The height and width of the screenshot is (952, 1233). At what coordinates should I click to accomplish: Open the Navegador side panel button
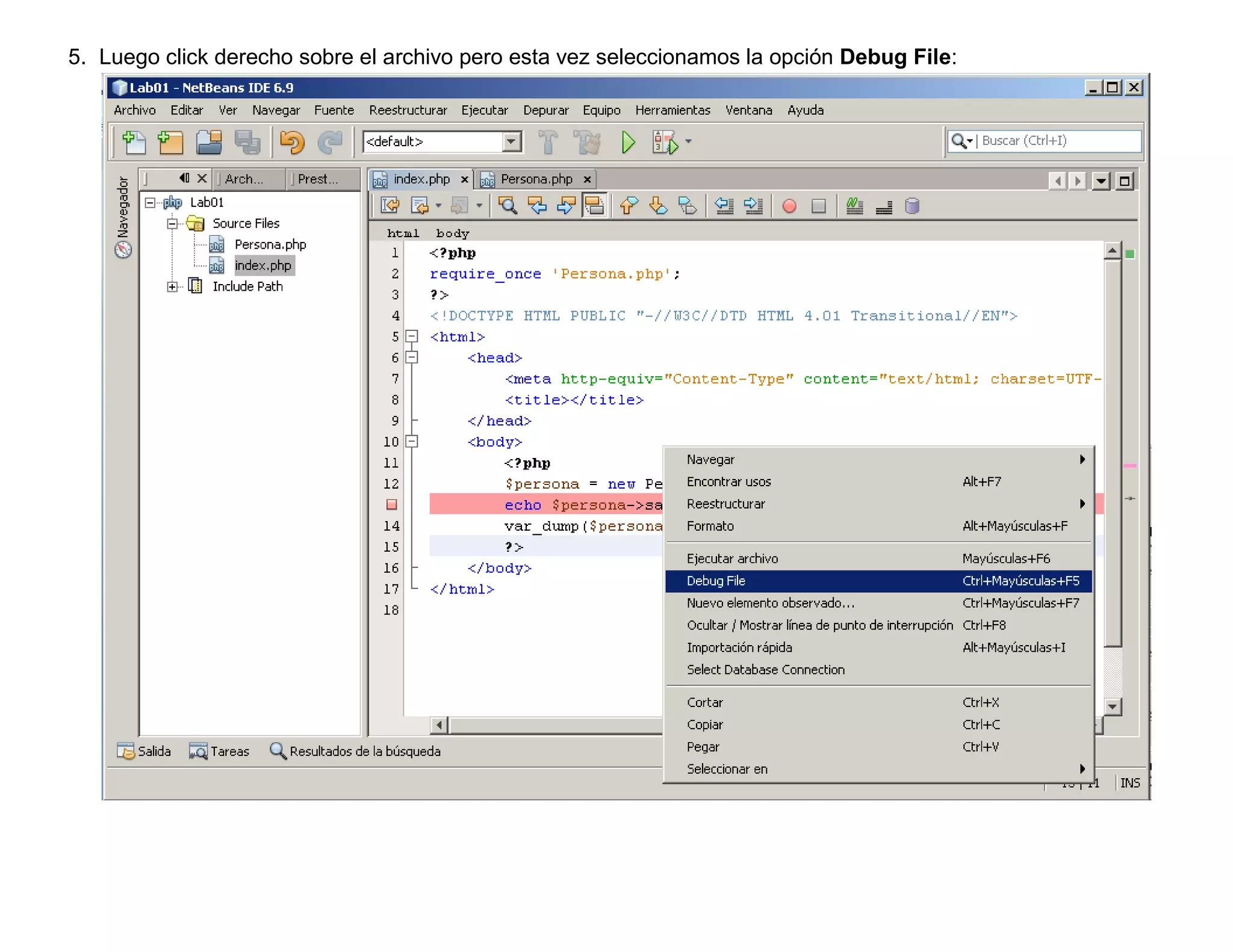tap(123, 217)
